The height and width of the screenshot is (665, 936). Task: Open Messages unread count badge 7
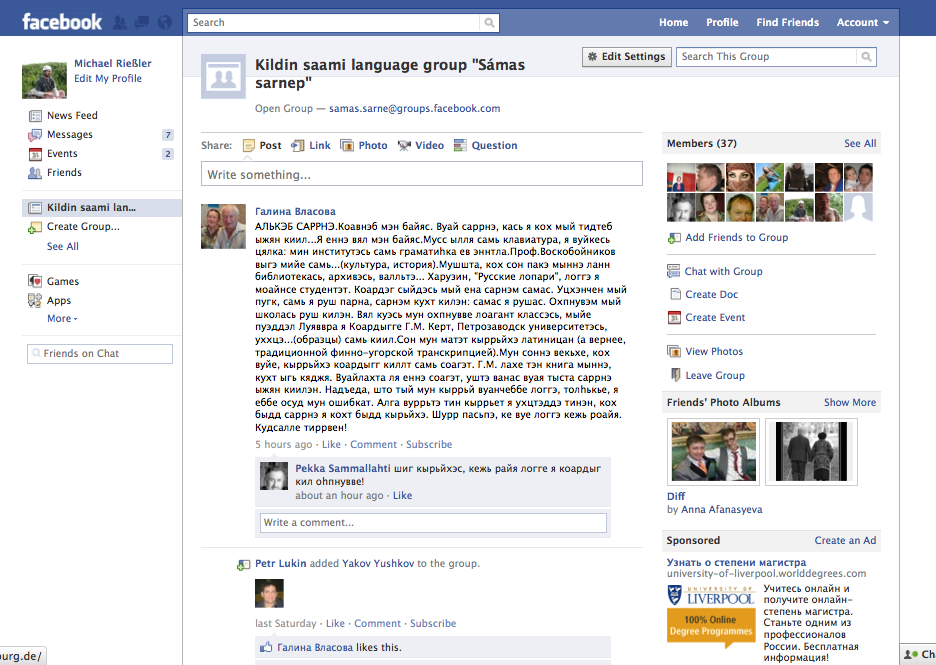pos(168,135)
